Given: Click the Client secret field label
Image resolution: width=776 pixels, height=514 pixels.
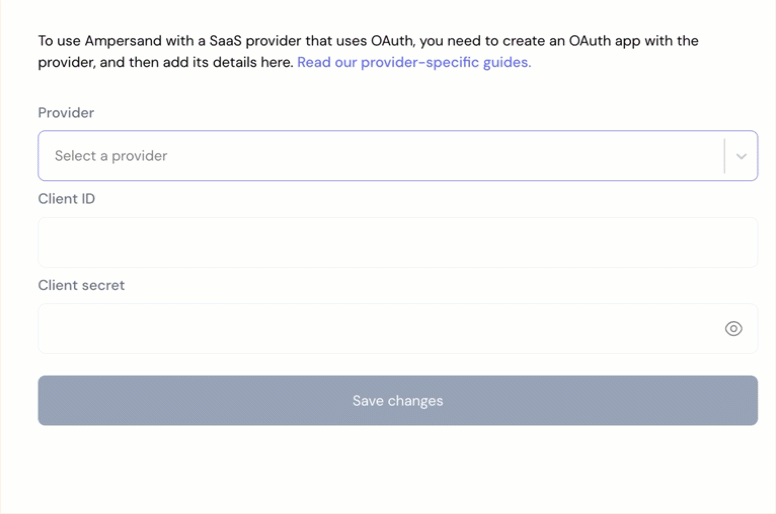Looking at the screenshot, I should coord(81,285).
